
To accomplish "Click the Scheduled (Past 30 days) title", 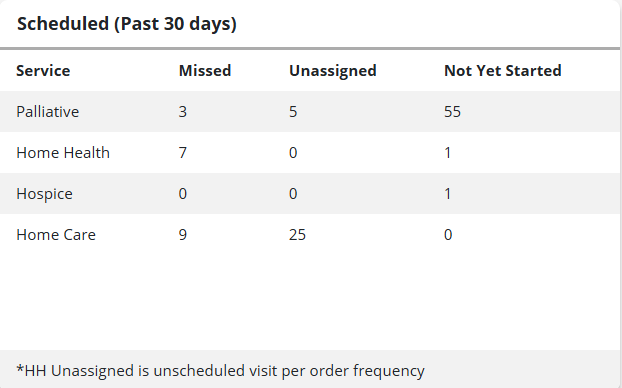I will click(x=127, y=24).
